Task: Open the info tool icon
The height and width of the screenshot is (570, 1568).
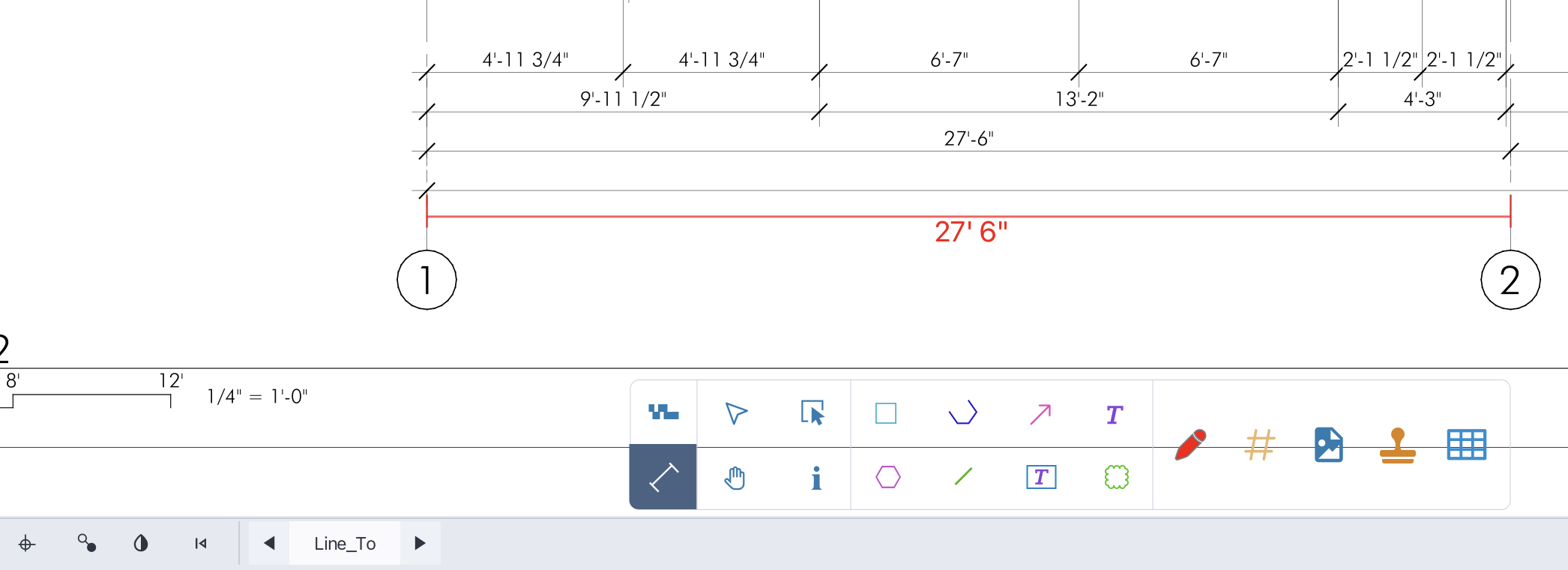Action: coord(816,478)
